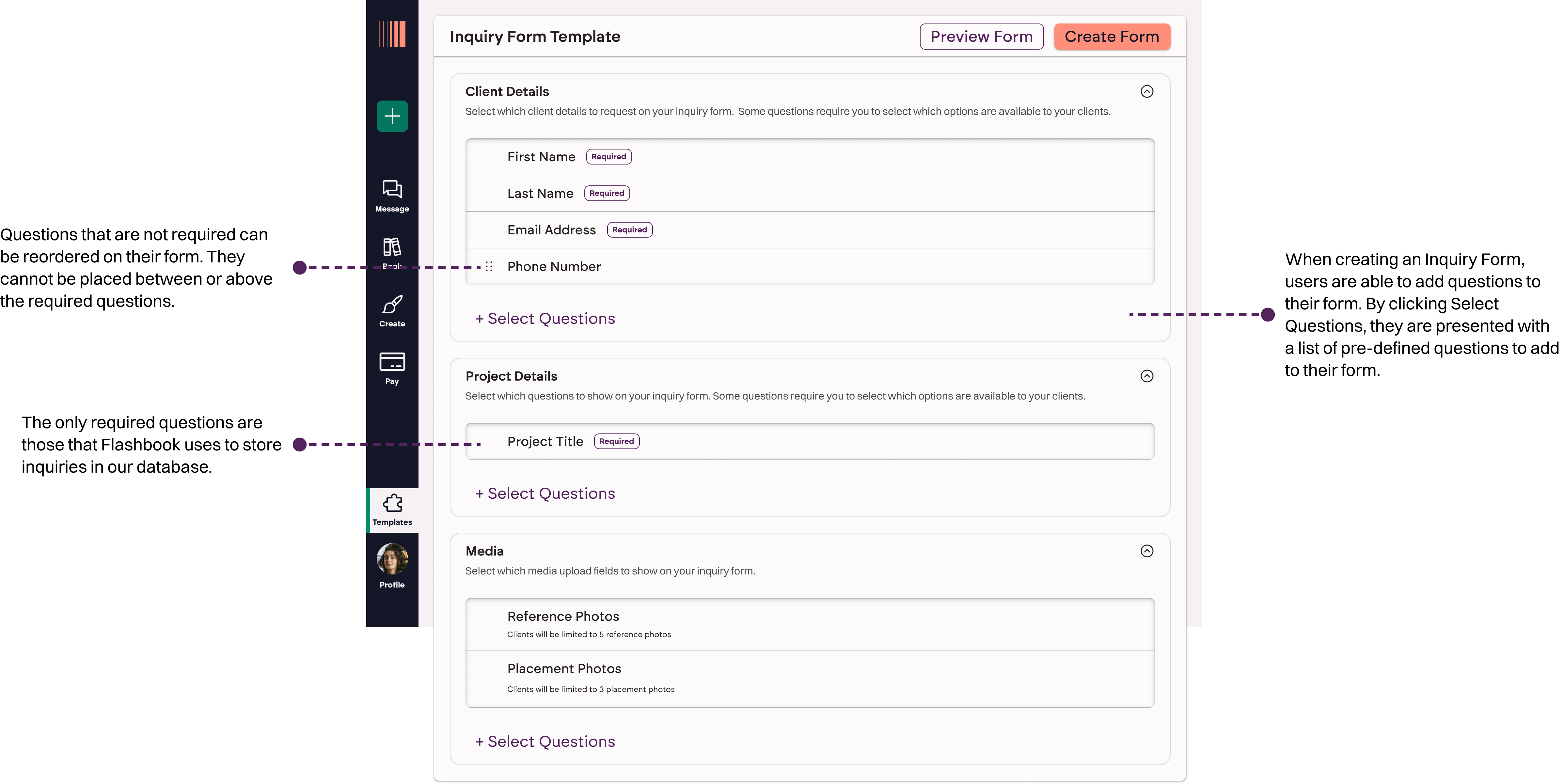Add questions under Client Details
The height and width of the screenshot is (784, 1563).
click(545, 319)
